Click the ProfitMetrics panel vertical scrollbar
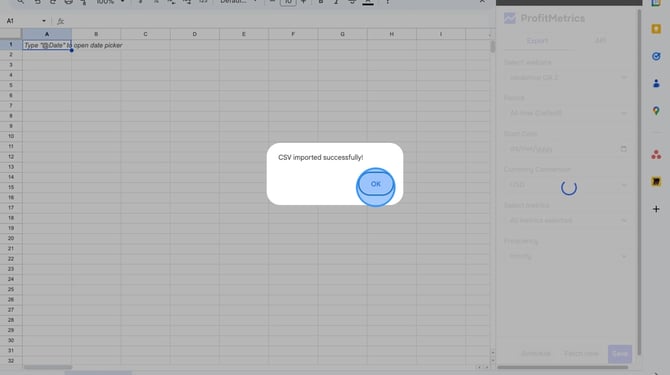The width and height of the screenshot is (670, 375). pyautogui.click(x=639, y=182)
